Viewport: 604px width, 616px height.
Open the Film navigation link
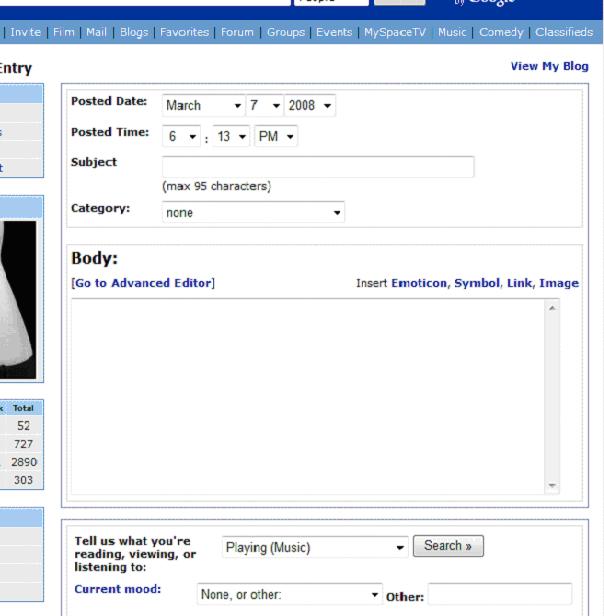pos(63,32)
